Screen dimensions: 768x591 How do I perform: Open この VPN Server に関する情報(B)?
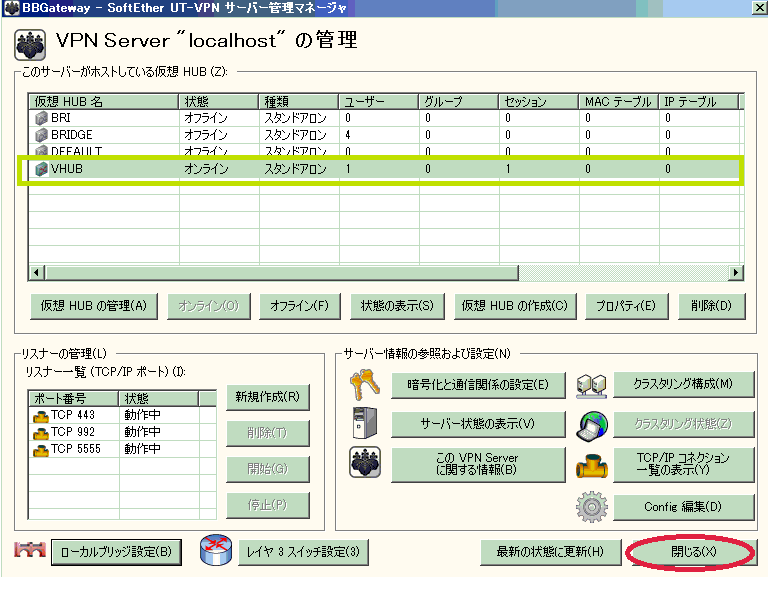point(478,464)
